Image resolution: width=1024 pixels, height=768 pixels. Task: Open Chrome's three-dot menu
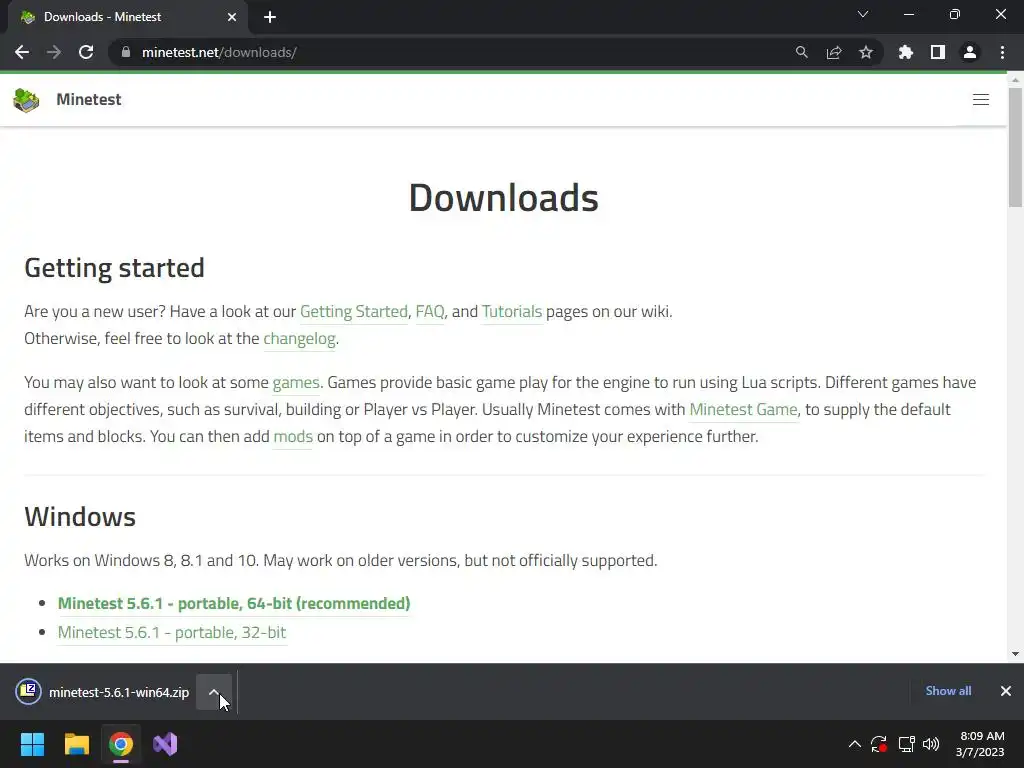pos(1002,52)
